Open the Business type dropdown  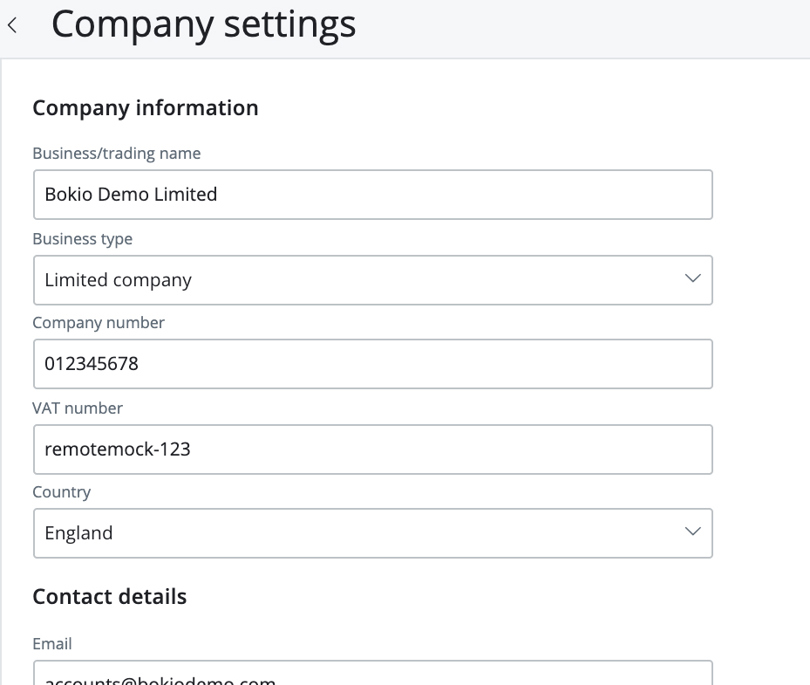coord(372,280)
